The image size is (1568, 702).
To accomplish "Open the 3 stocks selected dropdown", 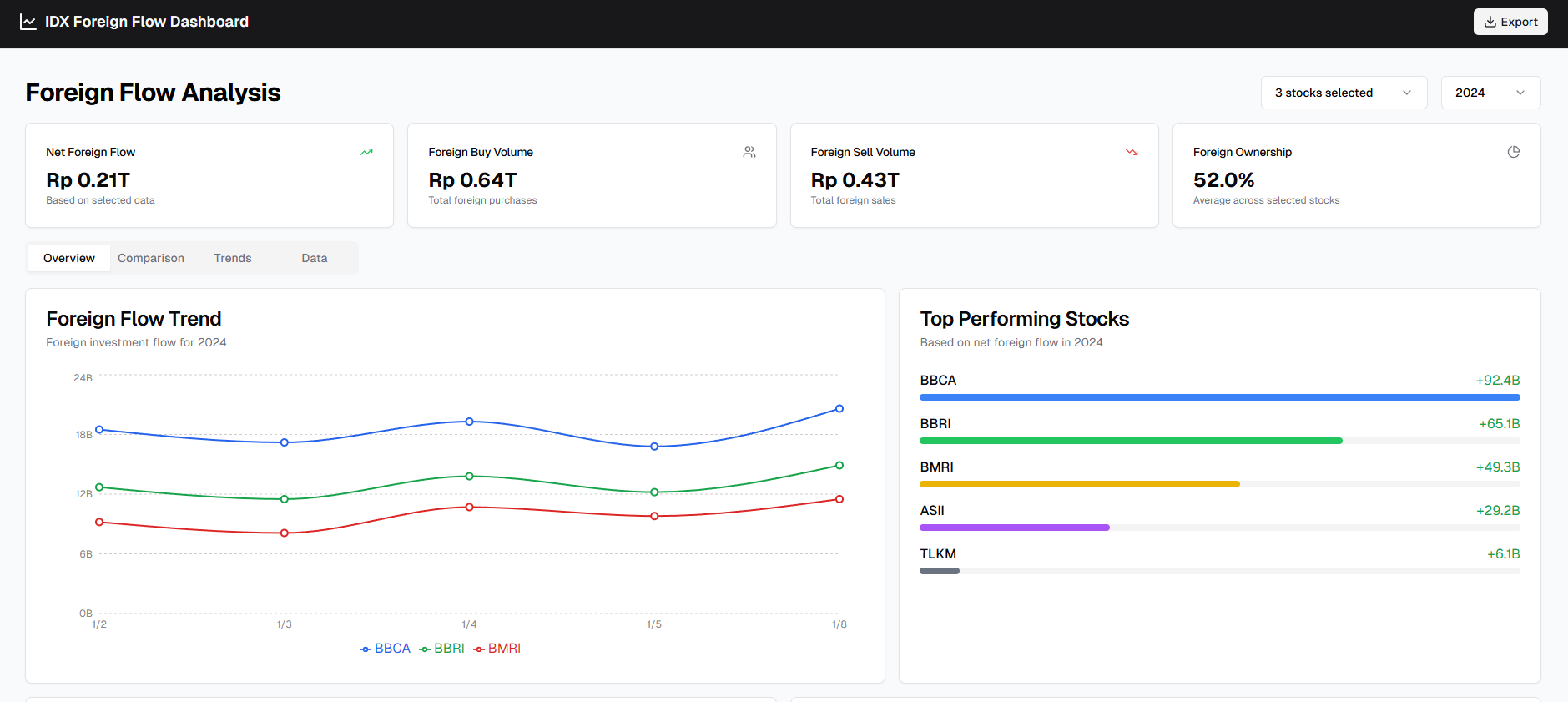I will coord(1344,93).
